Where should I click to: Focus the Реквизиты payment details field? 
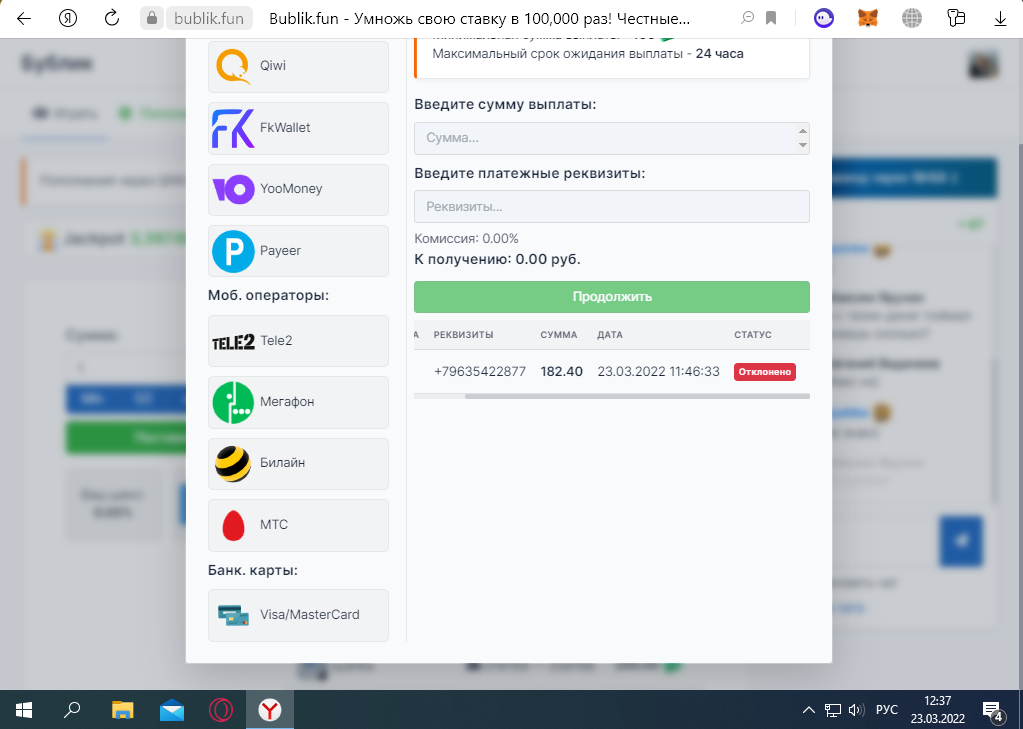tap(611, 207)
